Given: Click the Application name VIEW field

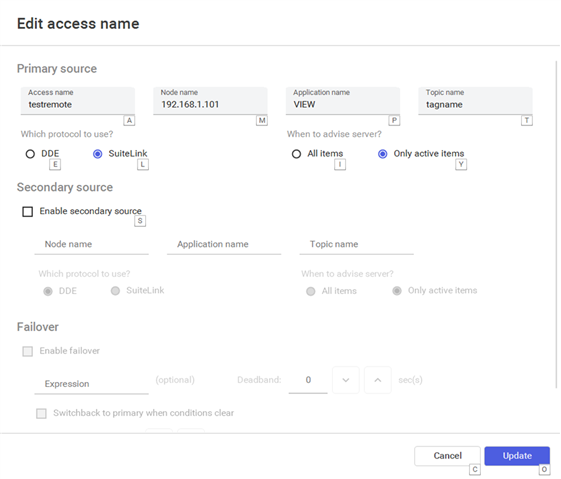Looking at the screenshot, I should (343, 101).
